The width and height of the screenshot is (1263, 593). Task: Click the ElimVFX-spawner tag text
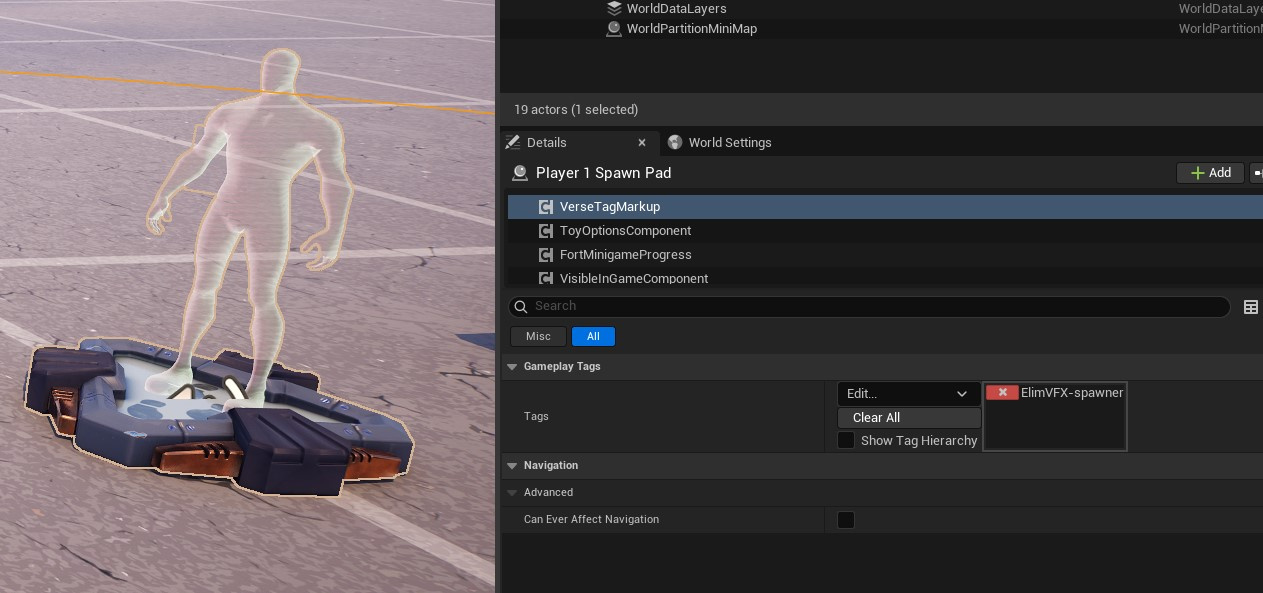click(1072, 393)
